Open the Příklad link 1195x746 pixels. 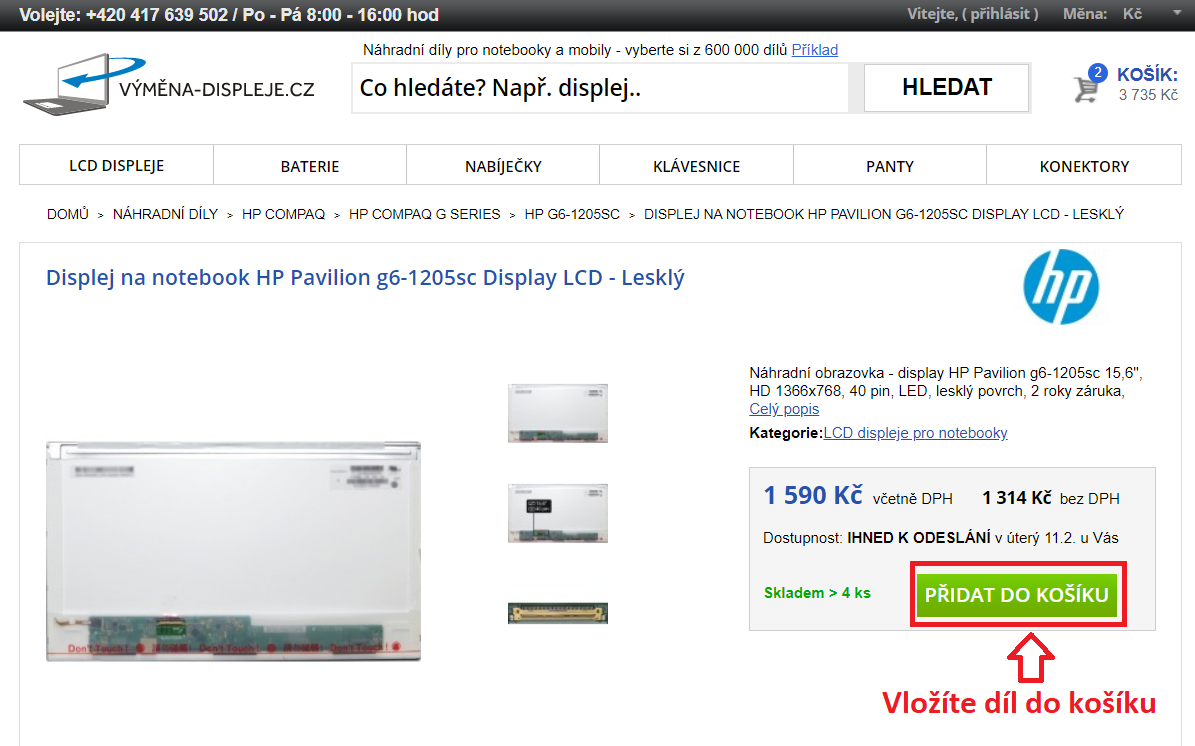(815, 50)
